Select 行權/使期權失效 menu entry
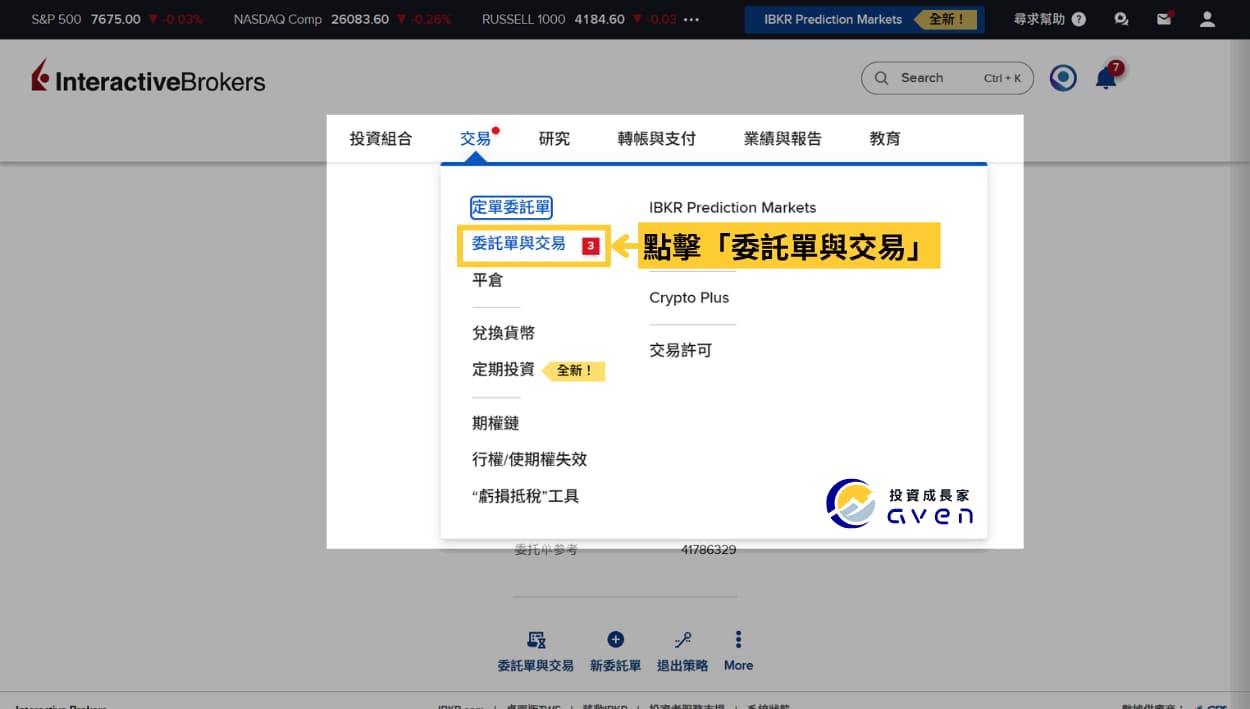This screenshot has width=1250, height=709. point(529,460)
